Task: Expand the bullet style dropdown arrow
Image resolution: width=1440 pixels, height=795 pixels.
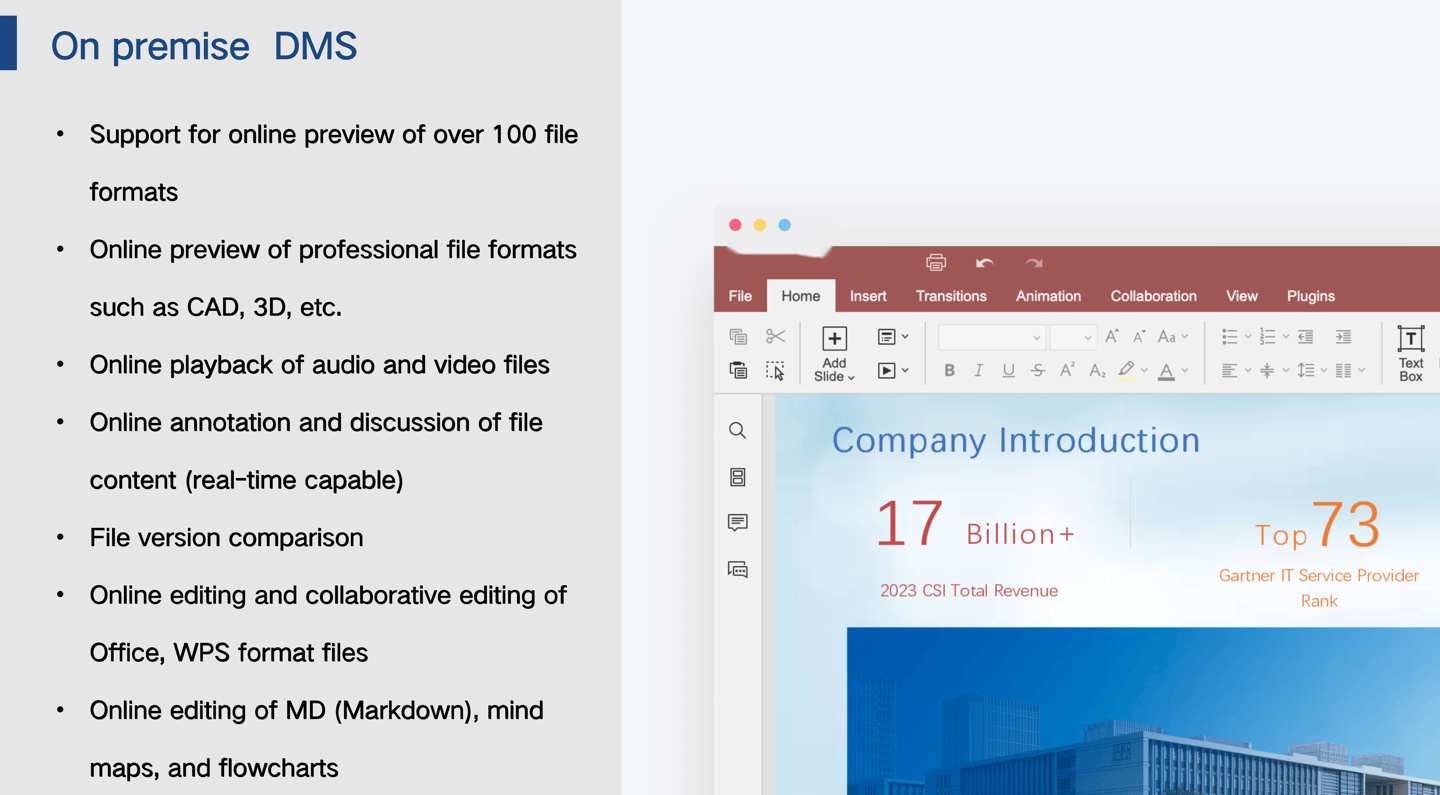Action: point(1248,338)
